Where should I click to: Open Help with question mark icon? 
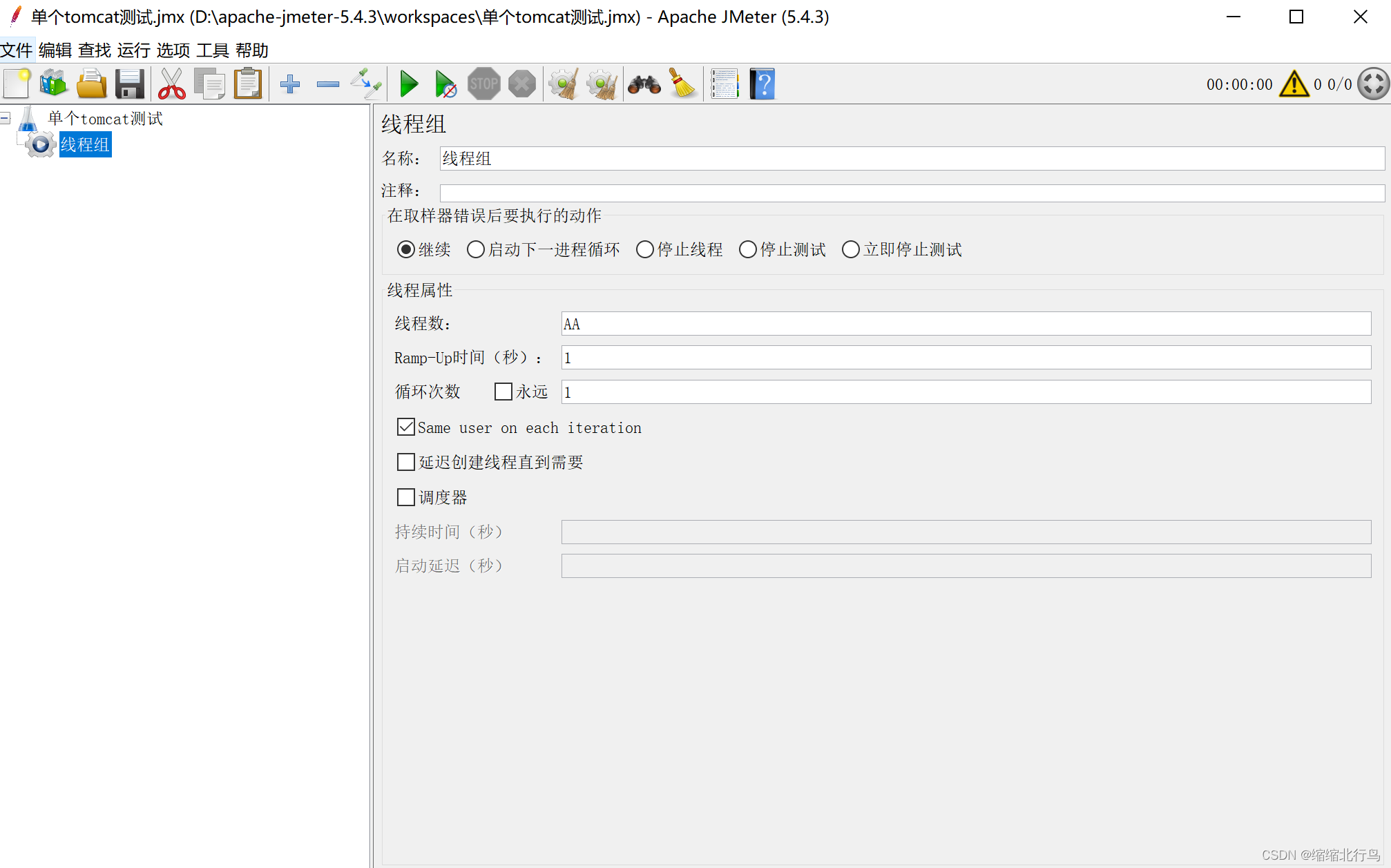tap(762, 84)
